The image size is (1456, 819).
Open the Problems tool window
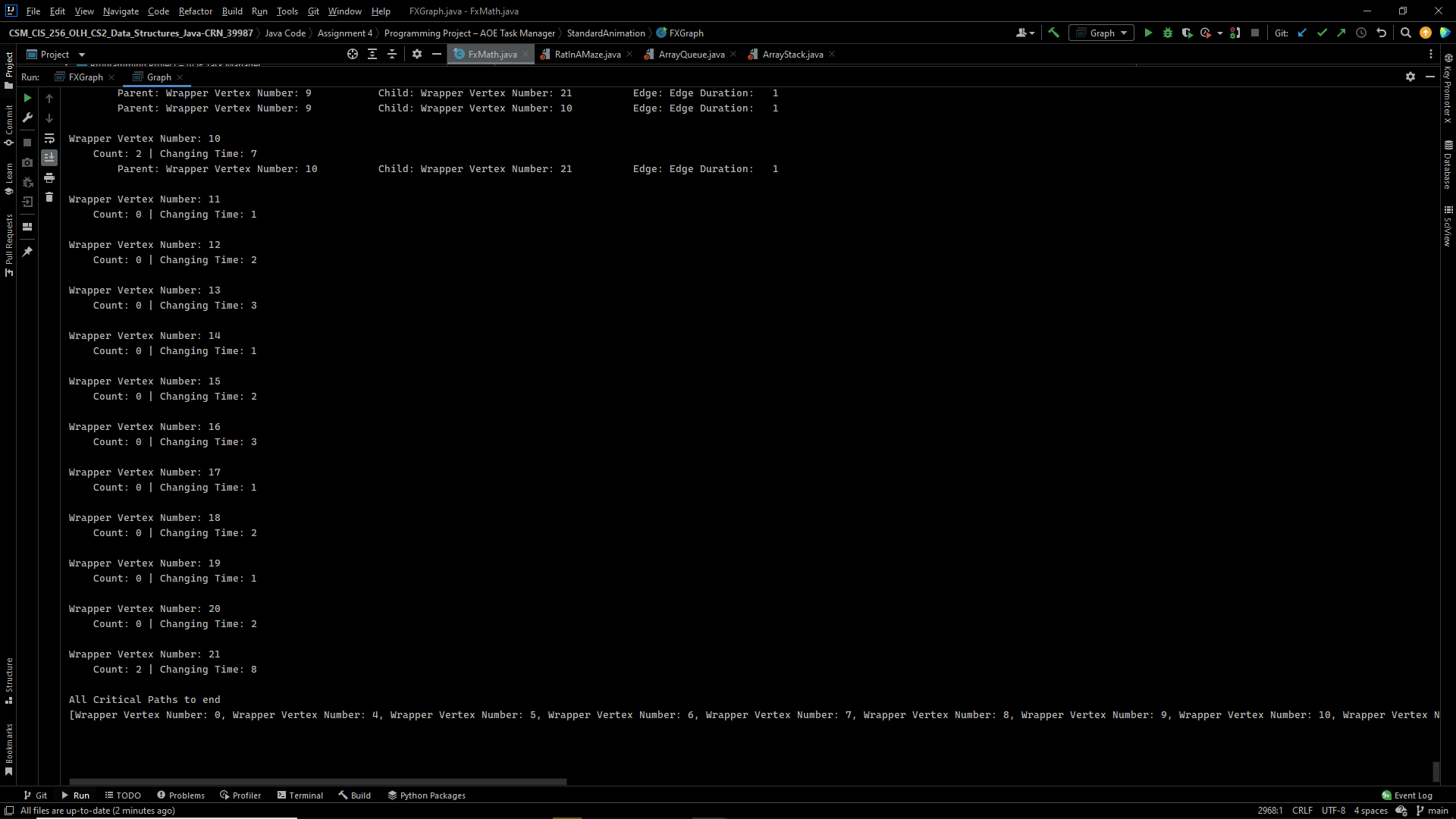point(180,795)
